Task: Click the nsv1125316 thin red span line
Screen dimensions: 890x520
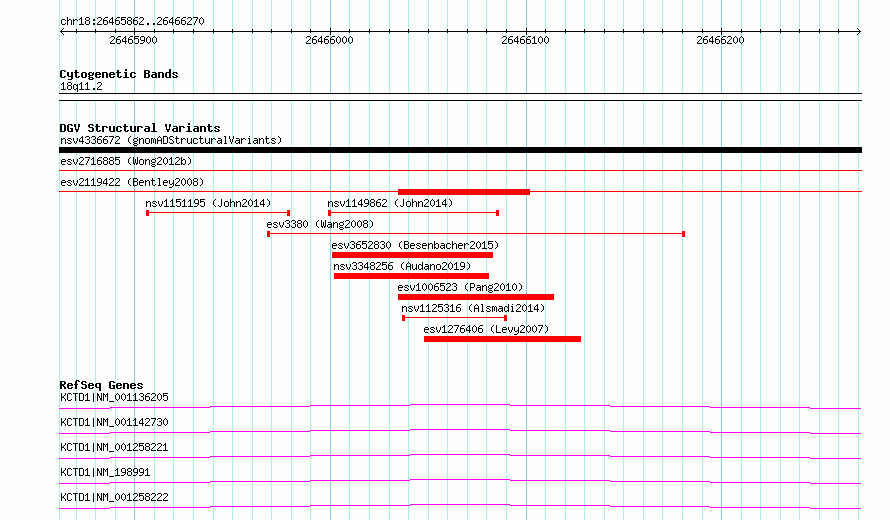Action: coord(454,318)
